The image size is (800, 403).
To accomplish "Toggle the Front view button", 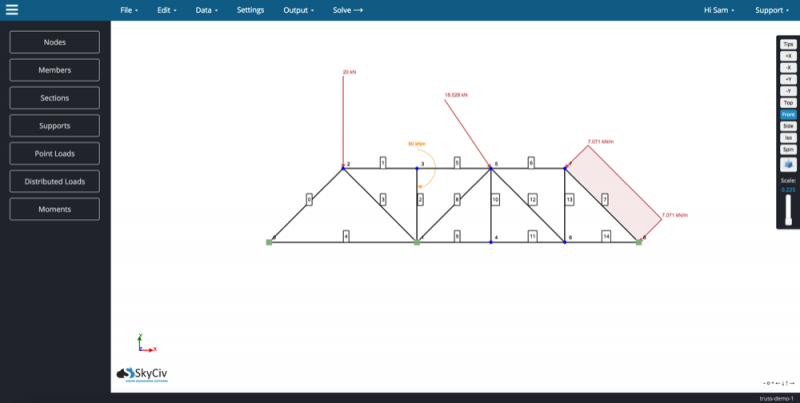I will point(788,115).
